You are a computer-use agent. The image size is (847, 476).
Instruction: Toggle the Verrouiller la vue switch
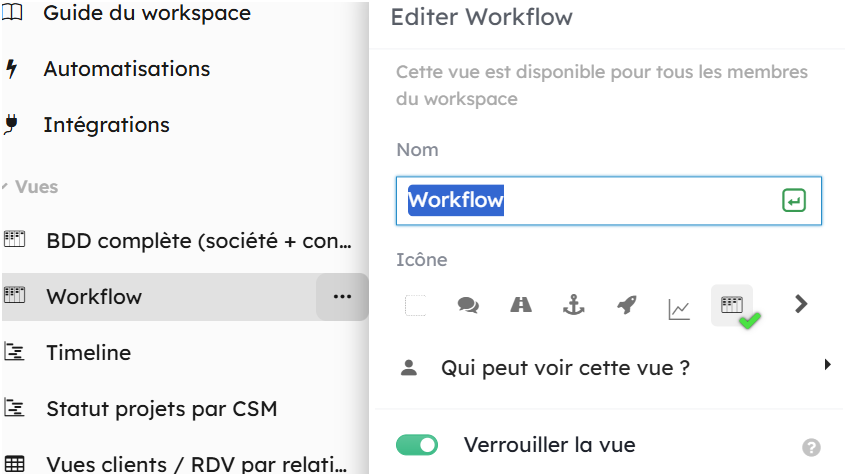pyautogui.click(x=417, y=445)
